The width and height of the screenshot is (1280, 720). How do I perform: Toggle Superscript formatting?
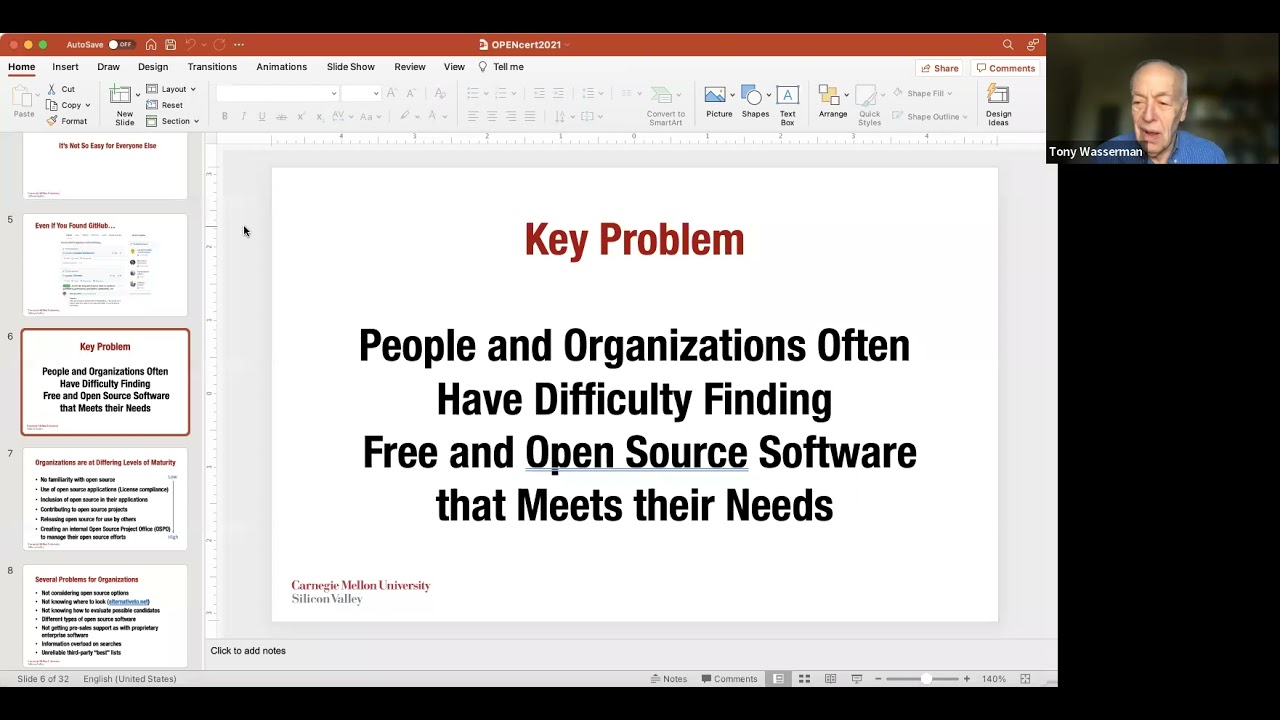click(x=301, y=116)
